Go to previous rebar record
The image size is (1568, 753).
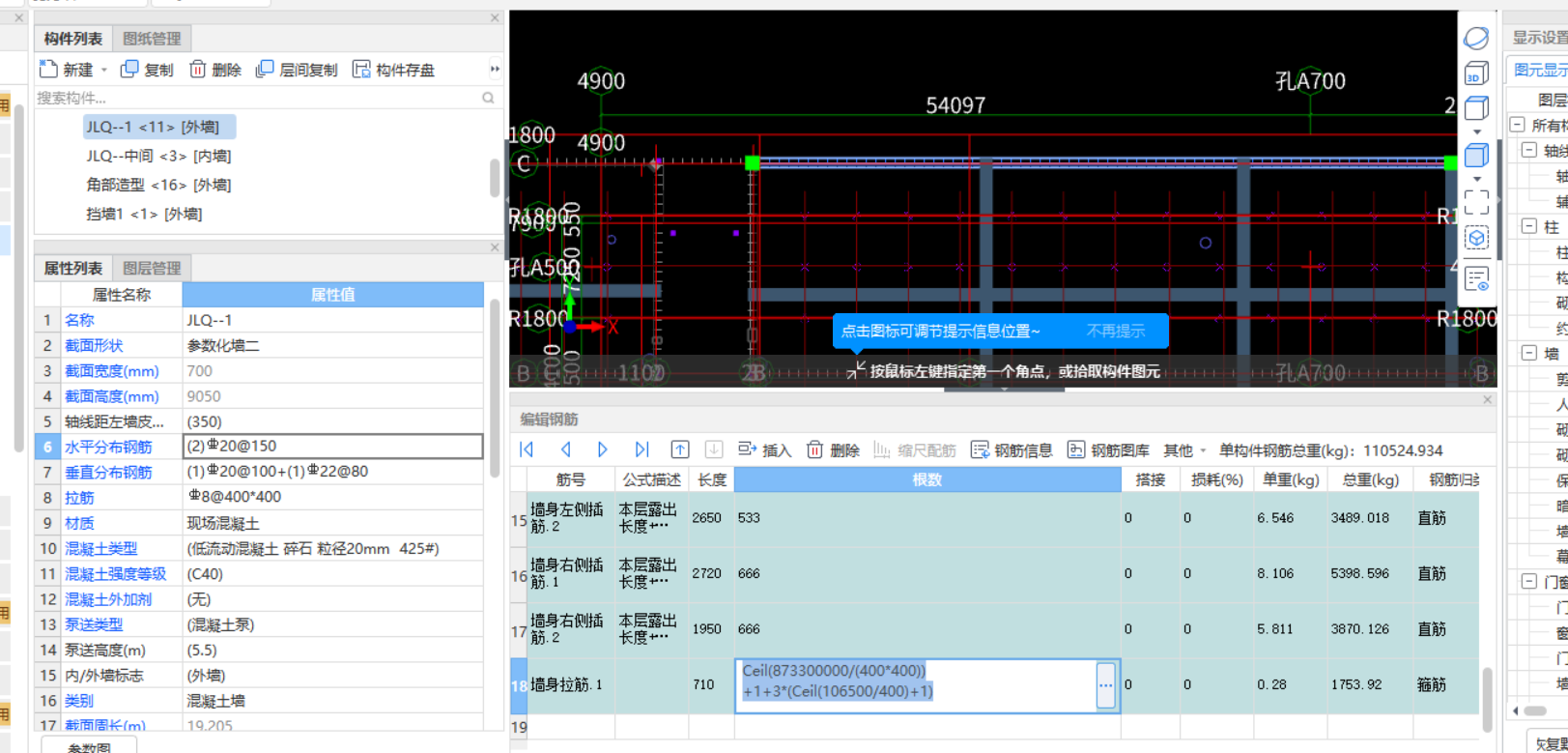tap(565, 449)
